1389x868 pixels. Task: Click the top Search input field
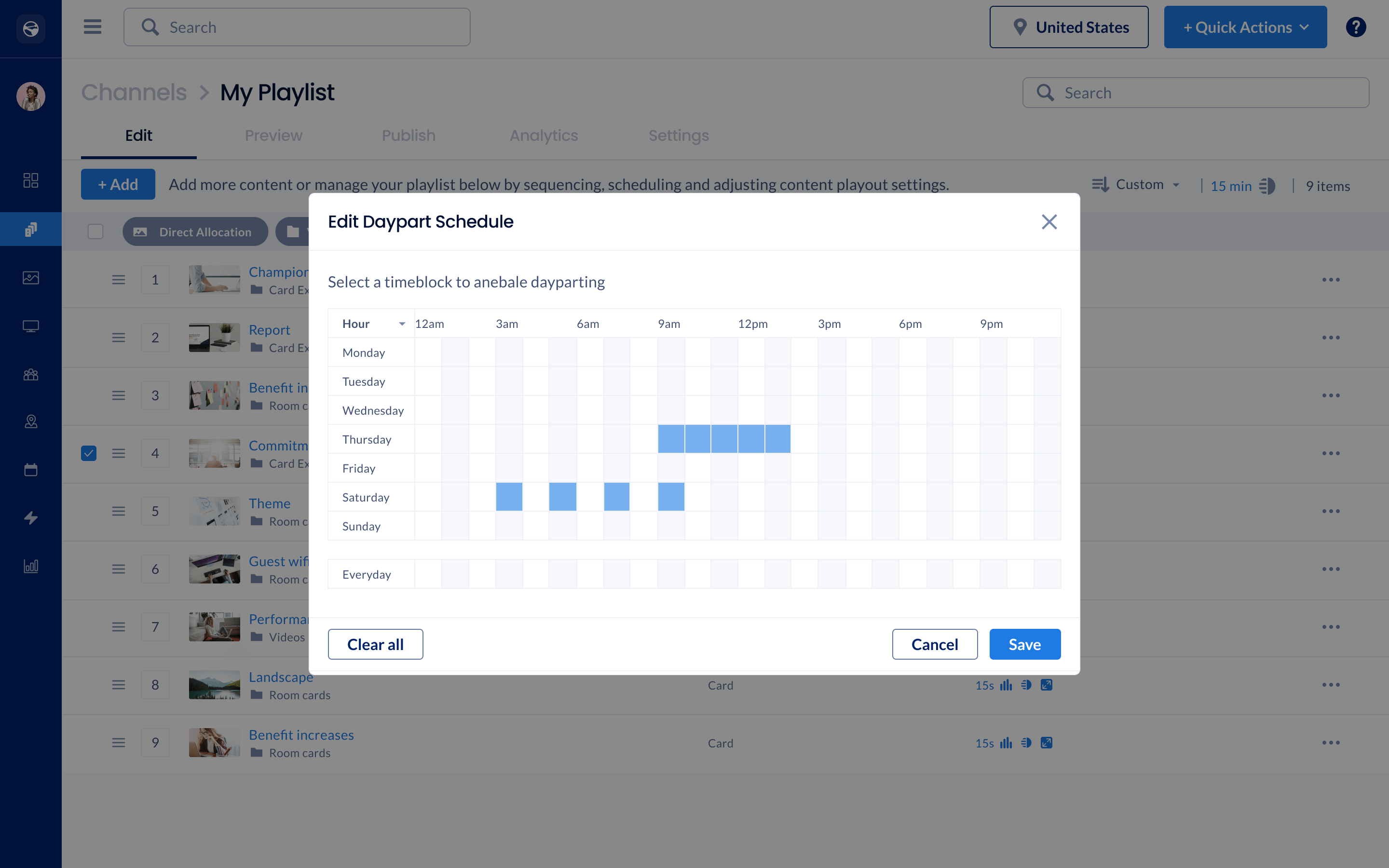click(297, 27)
